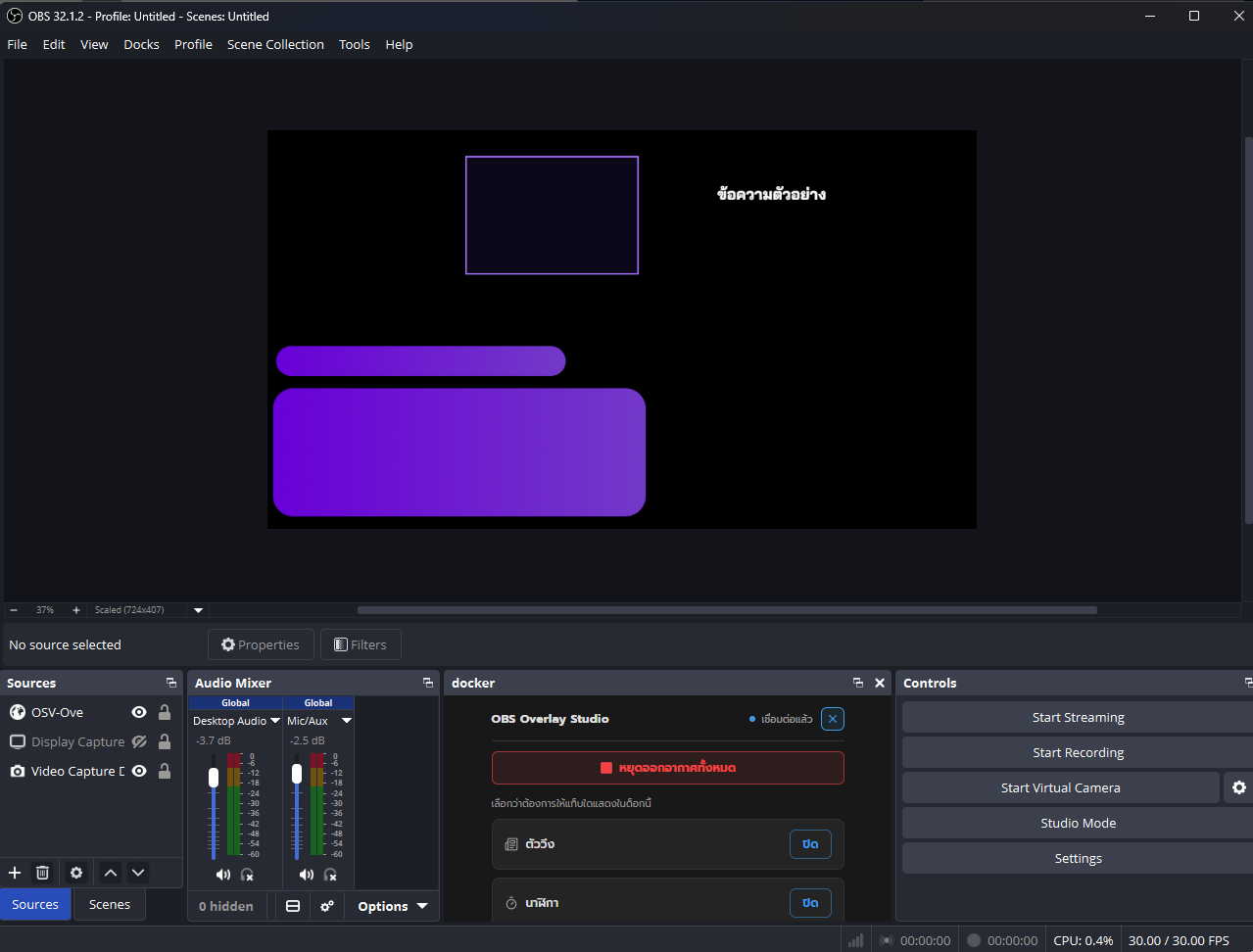
Task: Click the ปิด button for ตัววิ่ง
Action: [x=810, y=844]
